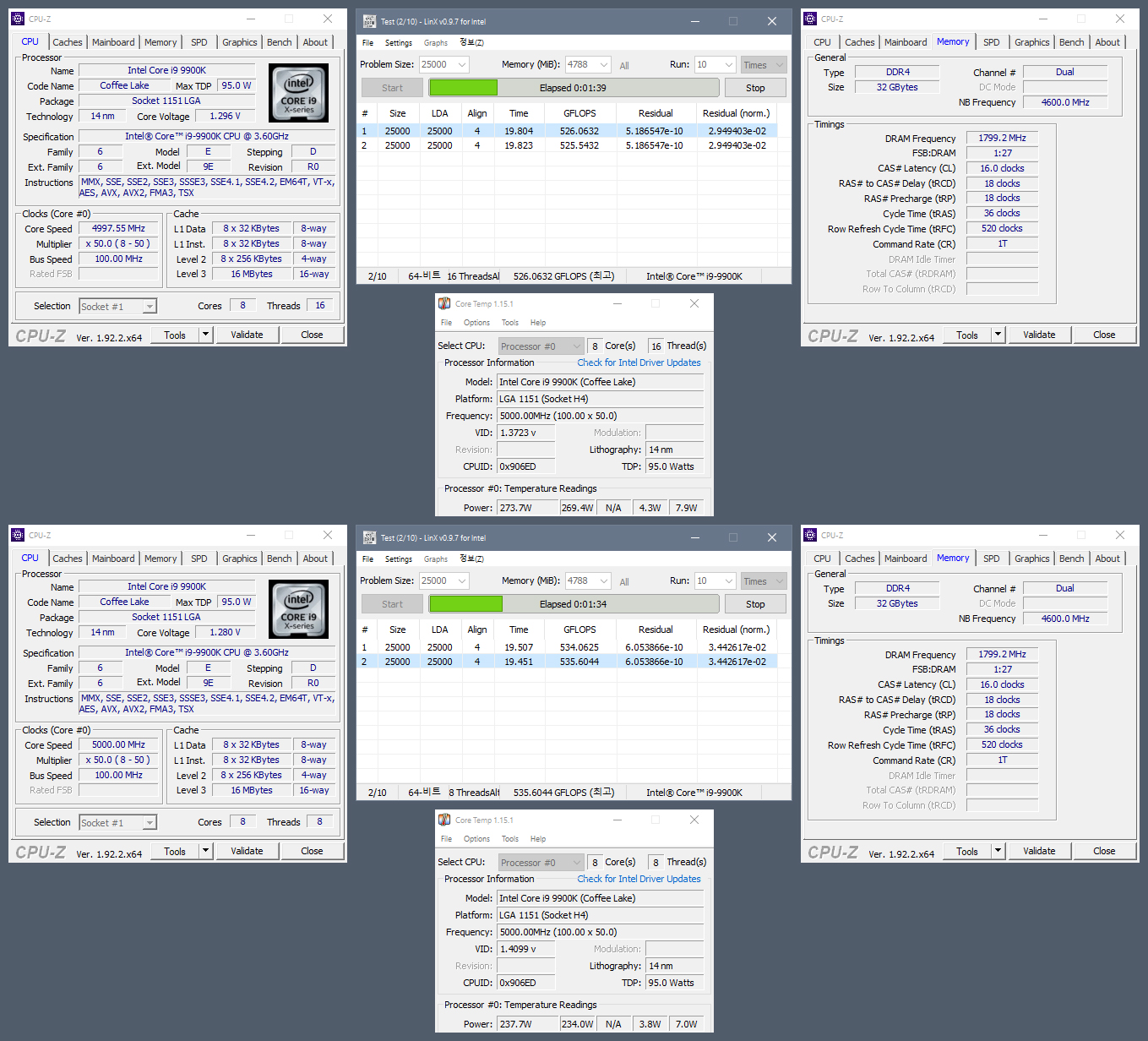This screenshot has width=1148, height=1041.
Task: Select the LinX result row with 535.6044 GFLOPS
Action: (567, 662)
